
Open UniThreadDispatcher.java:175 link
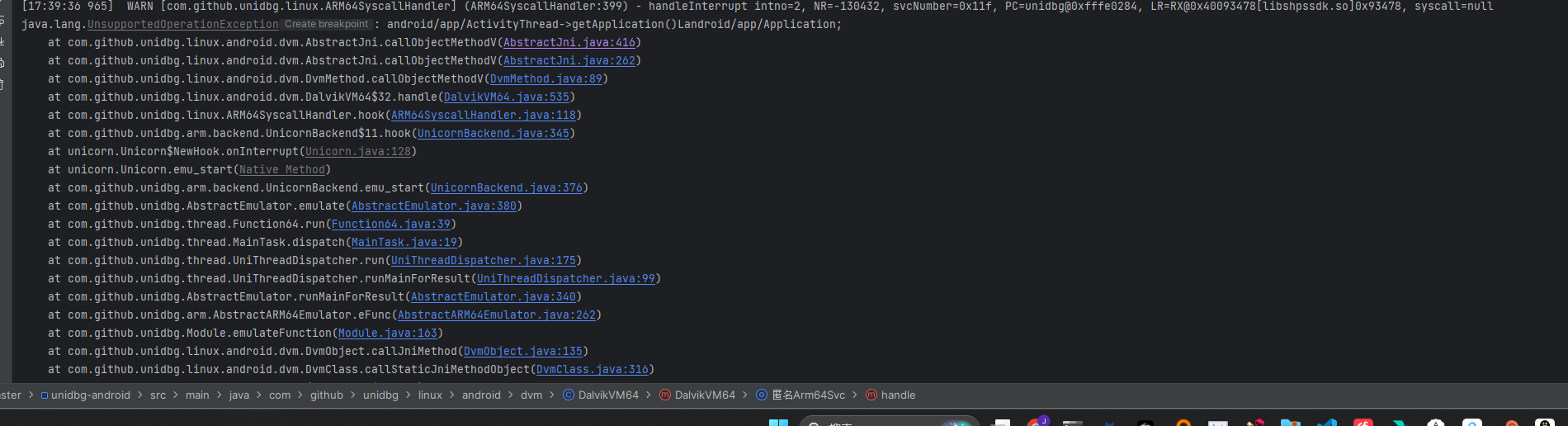484,261
